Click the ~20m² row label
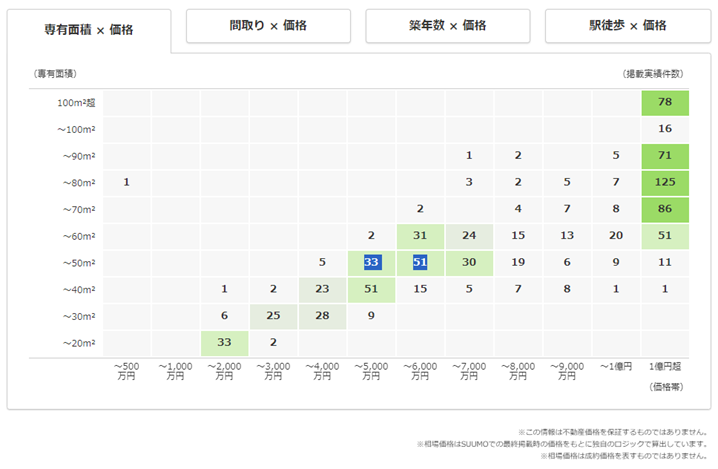This screenshot has width=718, height=469. pyautogui.click(x=79, y=344)
